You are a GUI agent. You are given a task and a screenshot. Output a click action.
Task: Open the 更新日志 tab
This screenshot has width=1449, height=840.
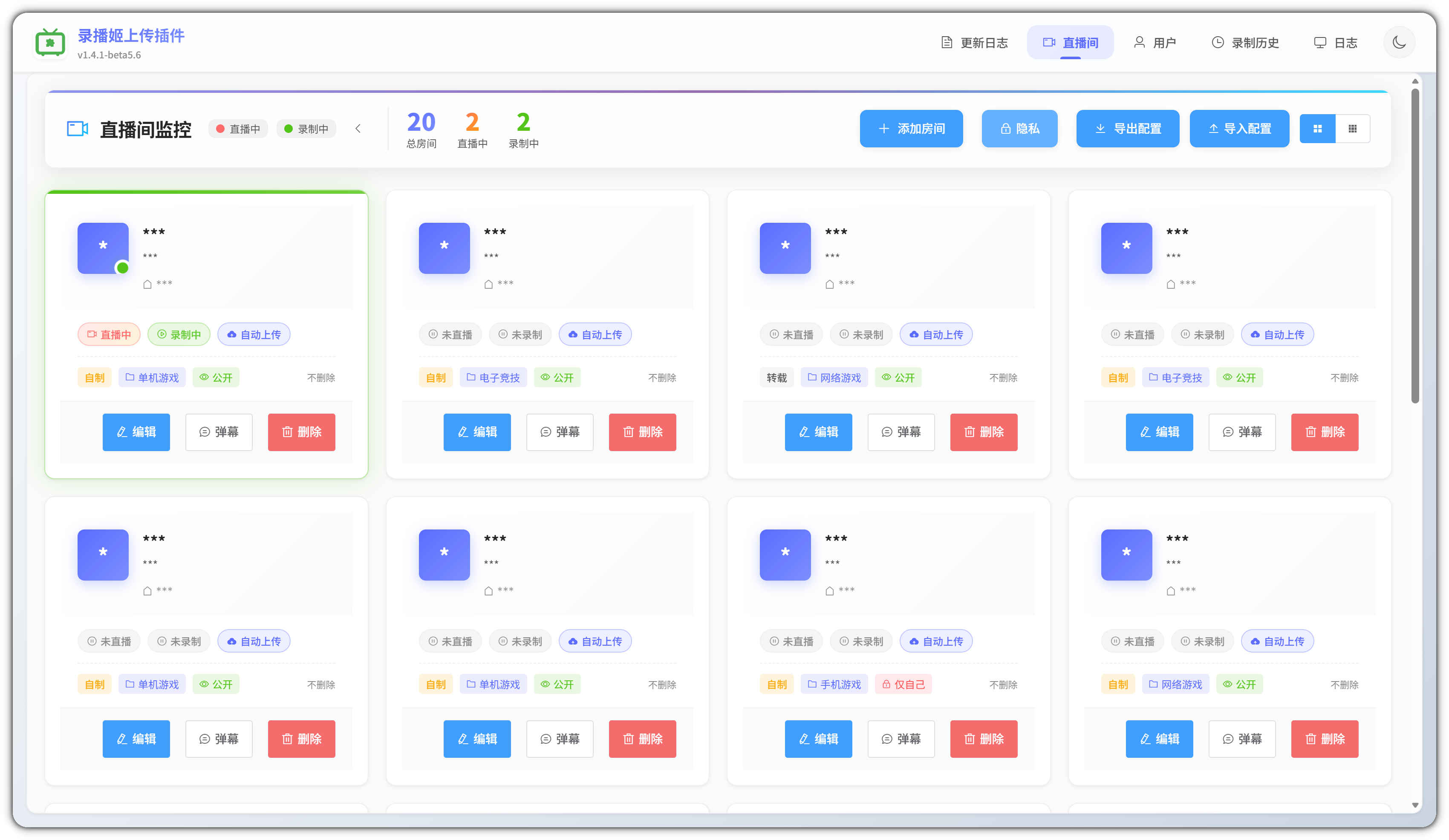[x=975, y=43]
